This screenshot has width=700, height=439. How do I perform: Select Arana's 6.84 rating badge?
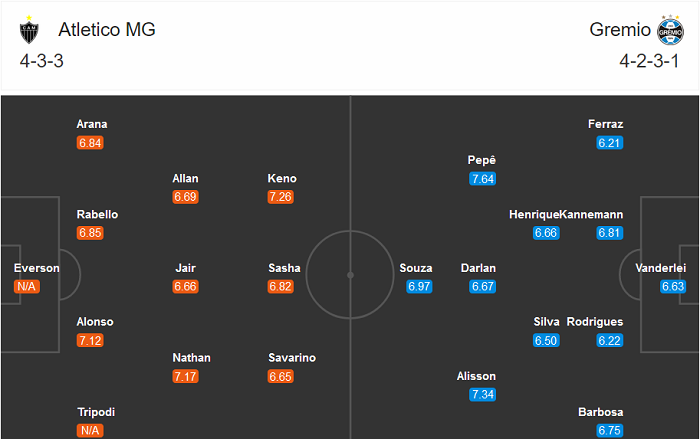point(90,143)
